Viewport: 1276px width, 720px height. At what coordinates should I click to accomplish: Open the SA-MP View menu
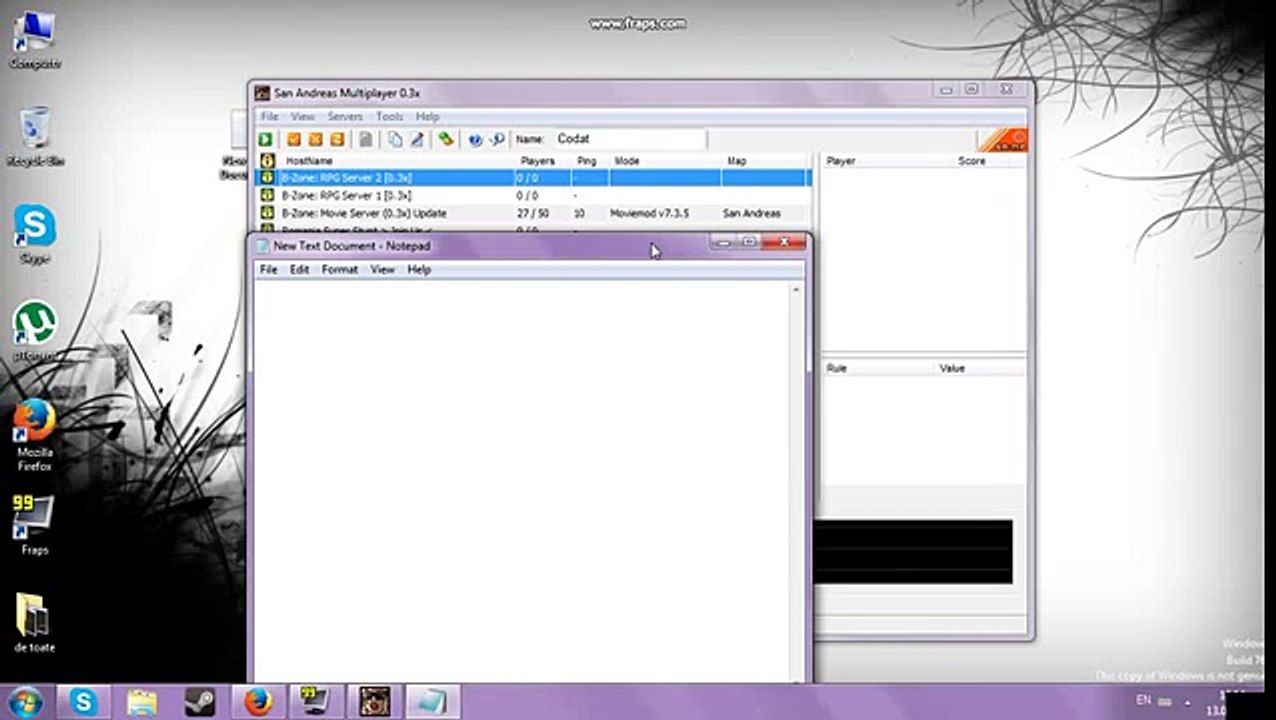point(302,117)
